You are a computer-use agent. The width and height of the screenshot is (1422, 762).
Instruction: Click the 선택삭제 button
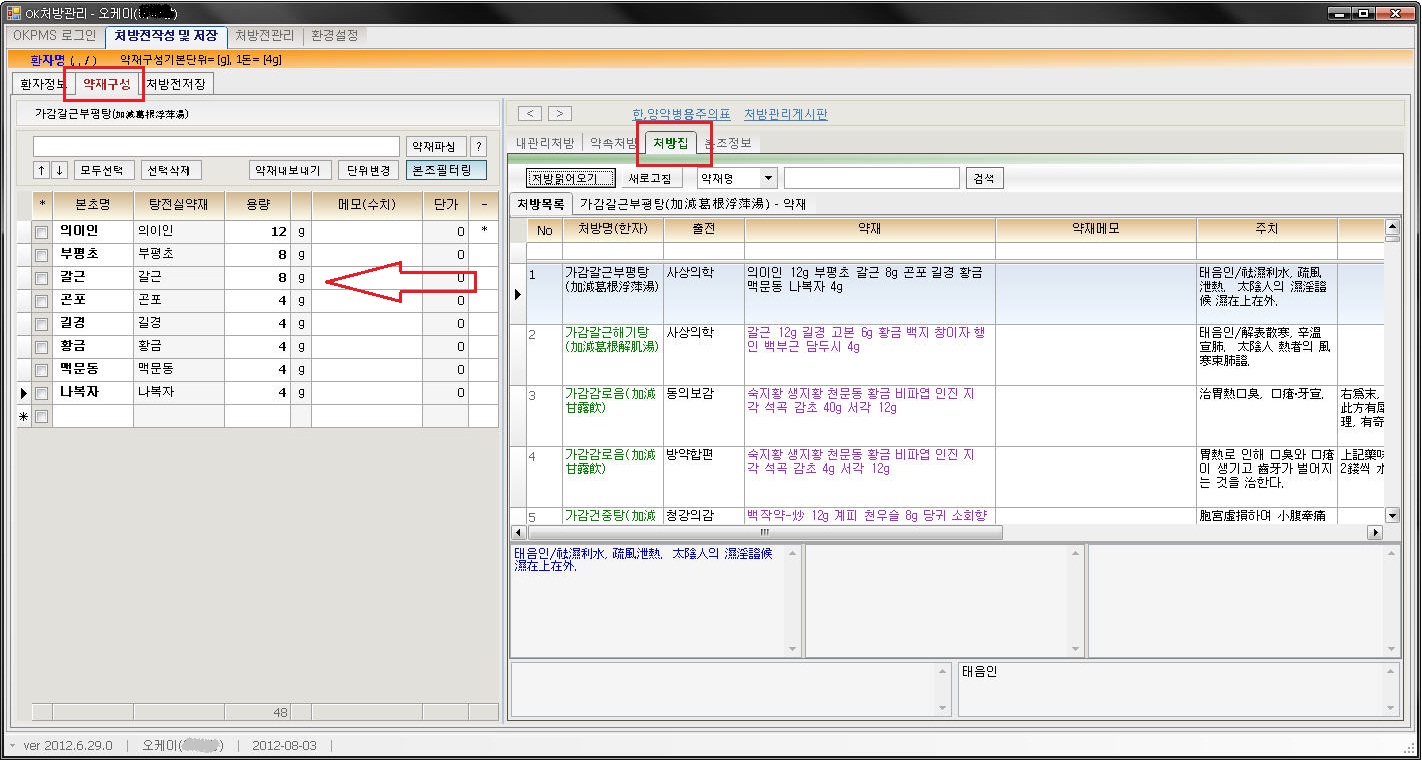(171, 170)
